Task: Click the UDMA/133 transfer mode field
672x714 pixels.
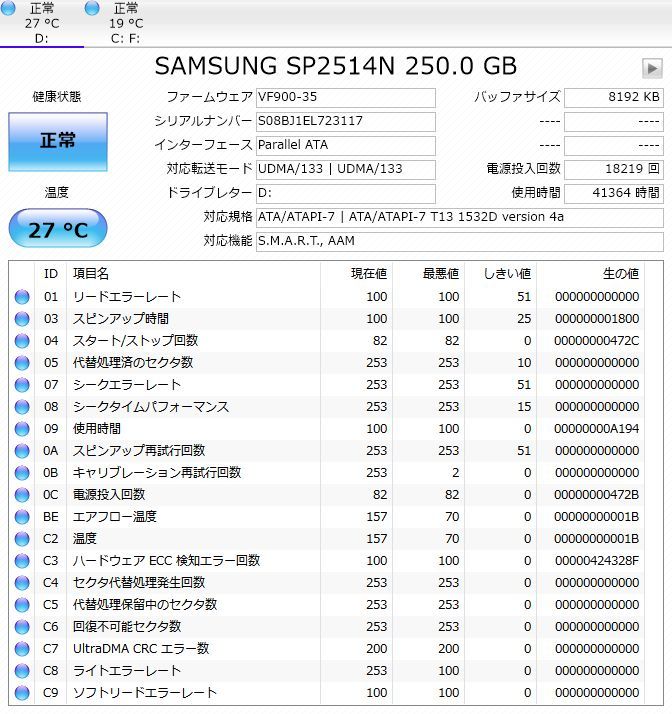Action: 346,169
